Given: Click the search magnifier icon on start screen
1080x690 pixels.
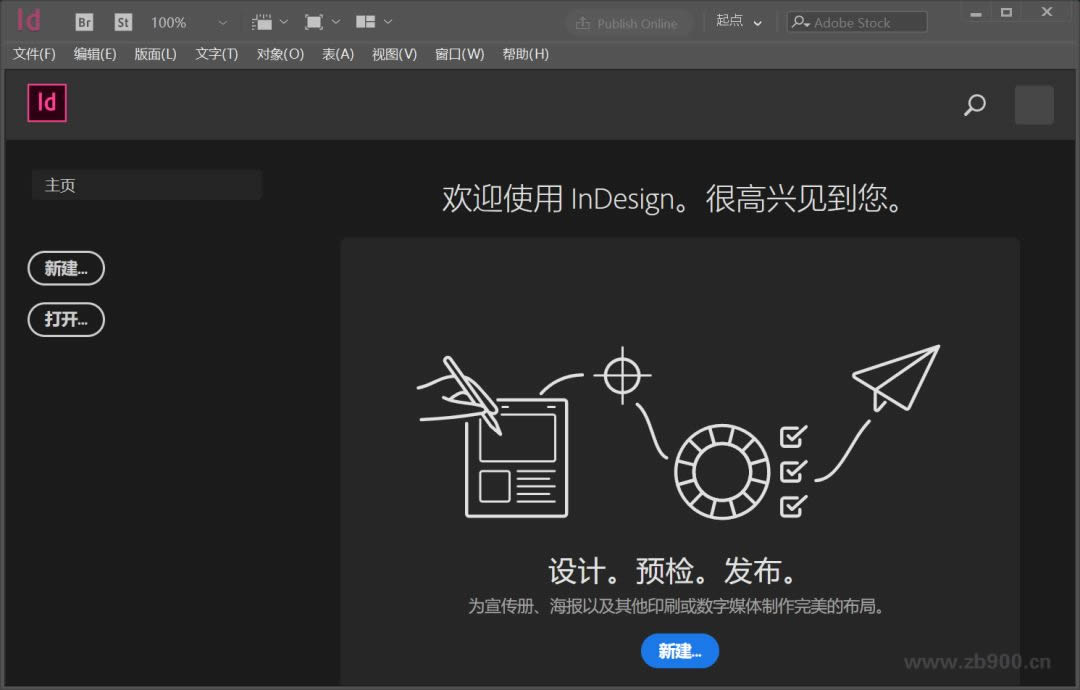Looking at the screenshot, I should (x=974, y=105).
